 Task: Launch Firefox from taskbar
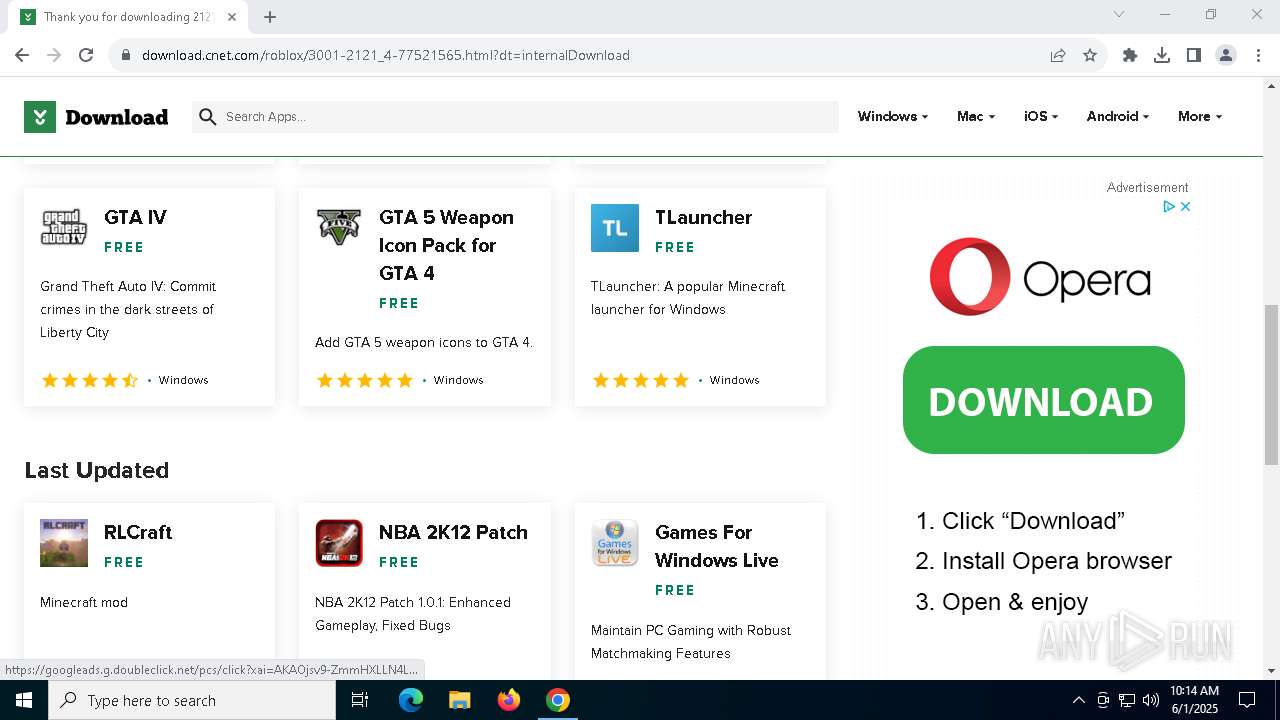(509, 700)
